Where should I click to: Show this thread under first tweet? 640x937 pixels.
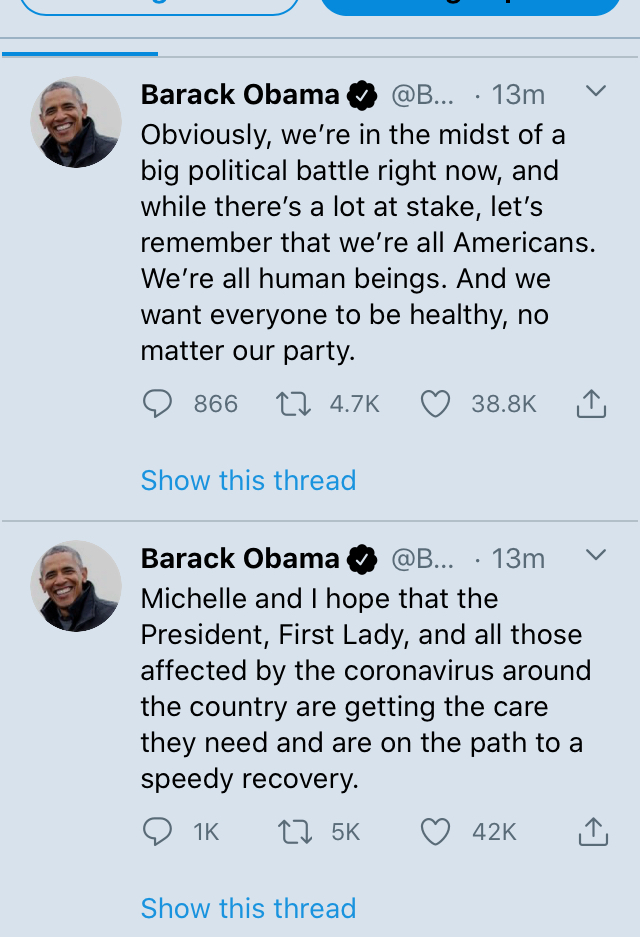point(249,480)
